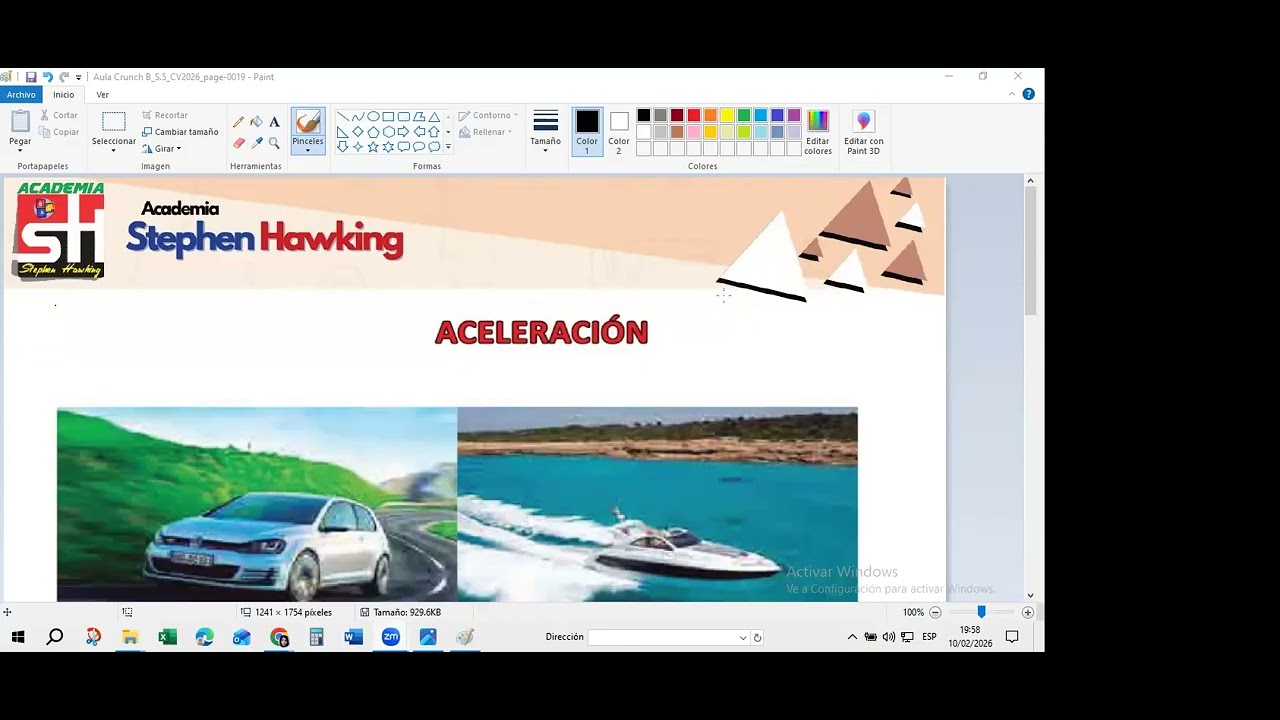Choose the triangle shape
The height and width of the screenshot is (720, 1280).
click(434, 117)
